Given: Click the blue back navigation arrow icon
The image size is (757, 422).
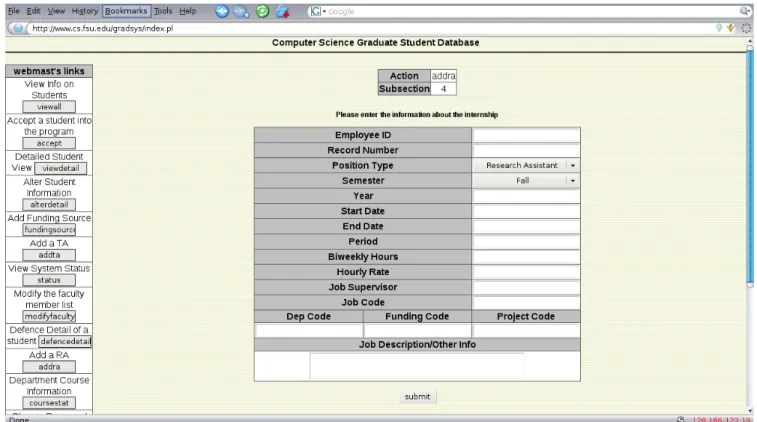Looking at the screenshot, I should tap(222, 11).
